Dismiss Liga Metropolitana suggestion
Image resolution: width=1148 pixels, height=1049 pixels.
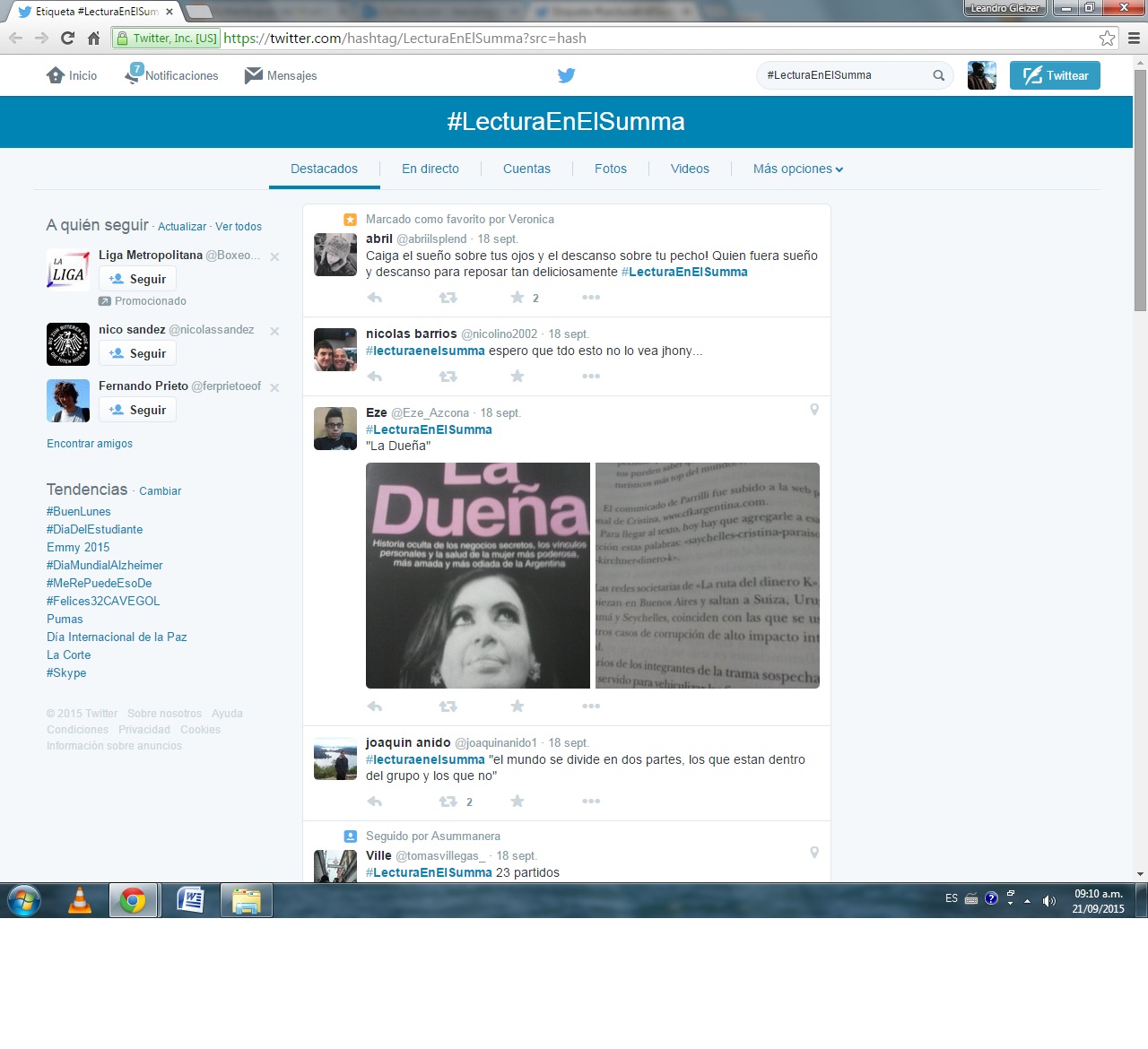pos(274,257)
